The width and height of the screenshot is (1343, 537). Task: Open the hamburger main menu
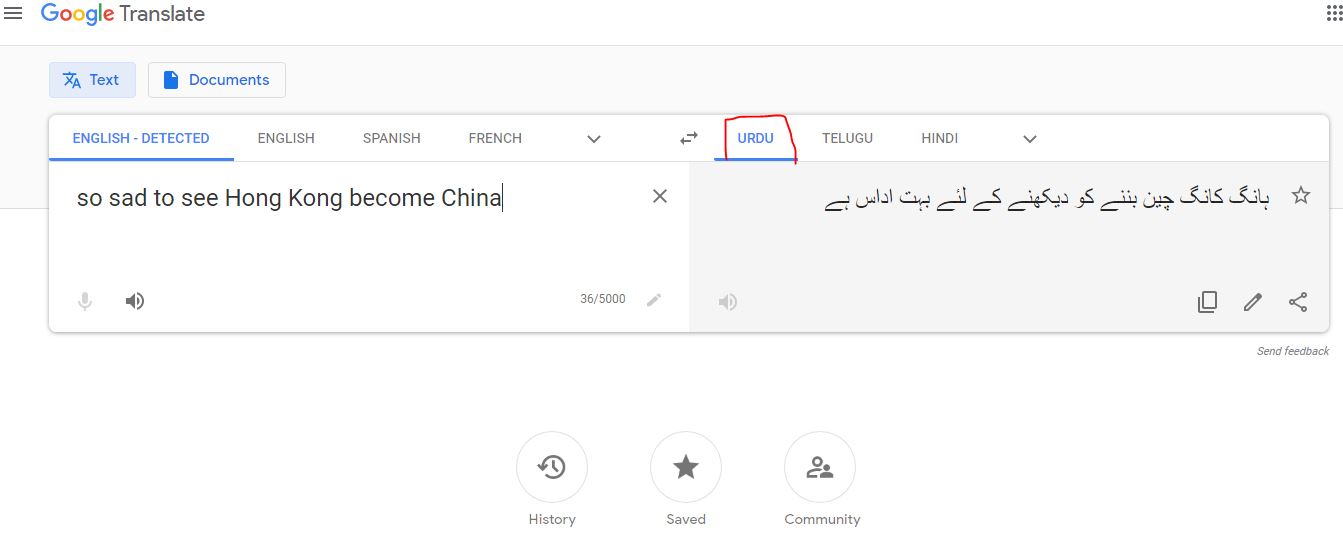[13, 14]
